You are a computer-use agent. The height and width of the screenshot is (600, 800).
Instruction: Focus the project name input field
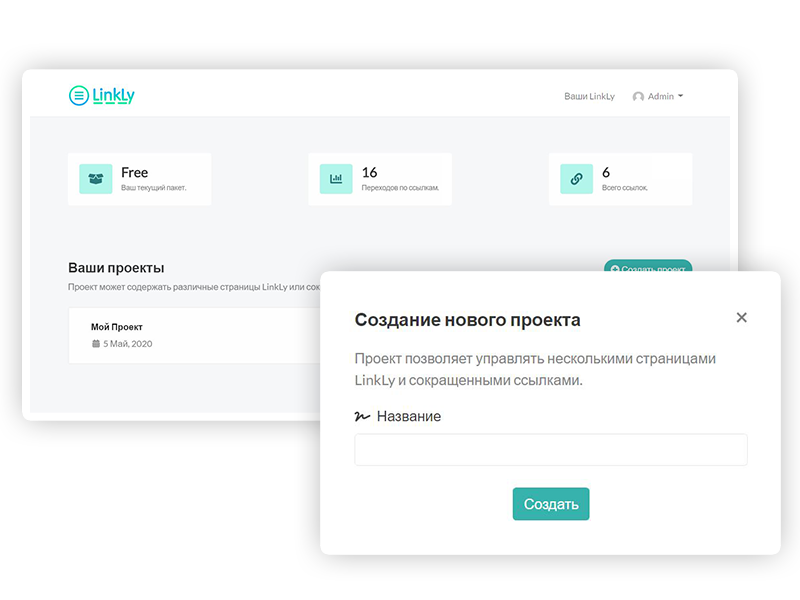550,450
